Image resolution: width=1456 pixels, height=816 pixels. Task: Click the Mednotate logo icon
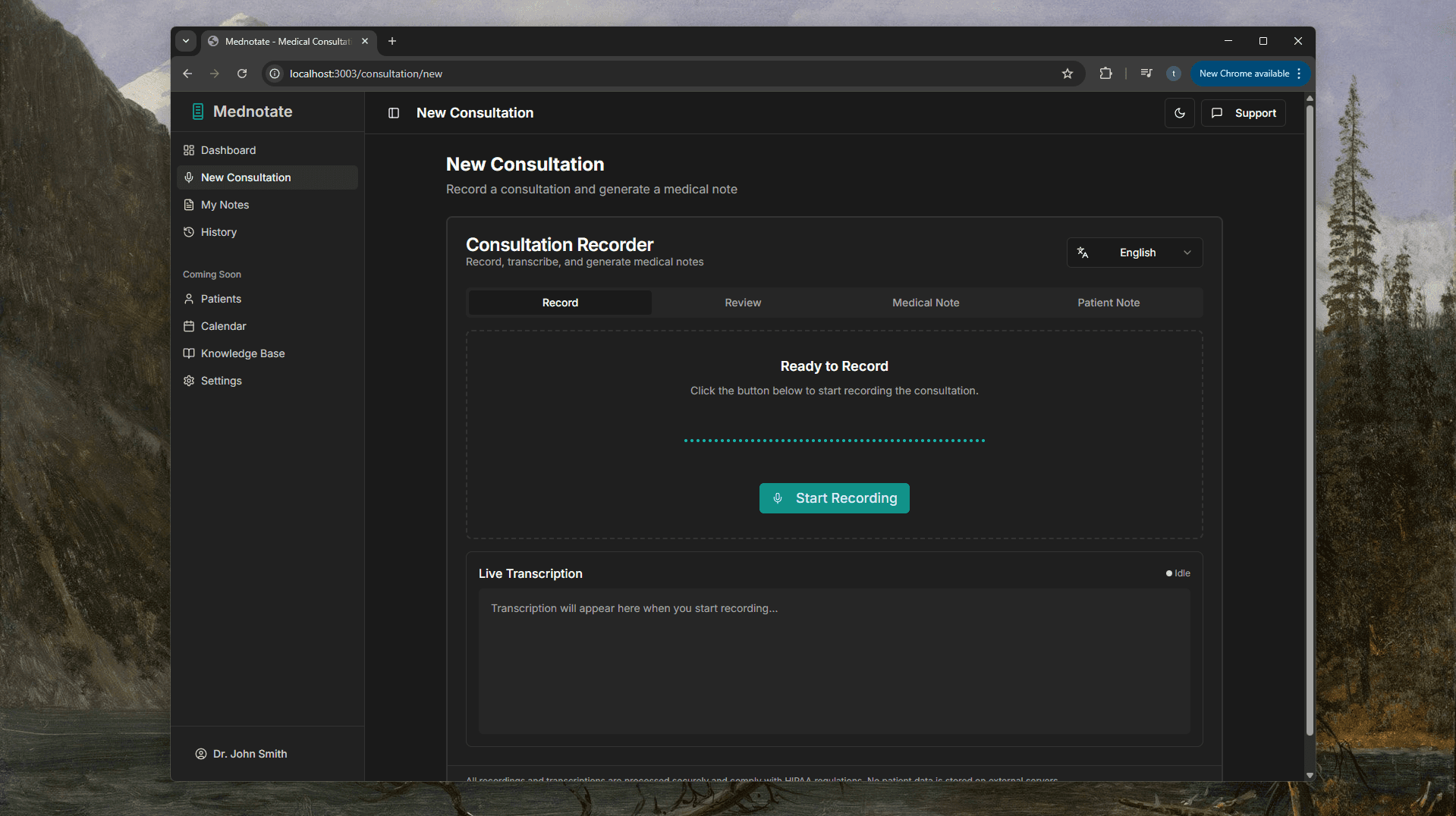(x=198, y=111)
